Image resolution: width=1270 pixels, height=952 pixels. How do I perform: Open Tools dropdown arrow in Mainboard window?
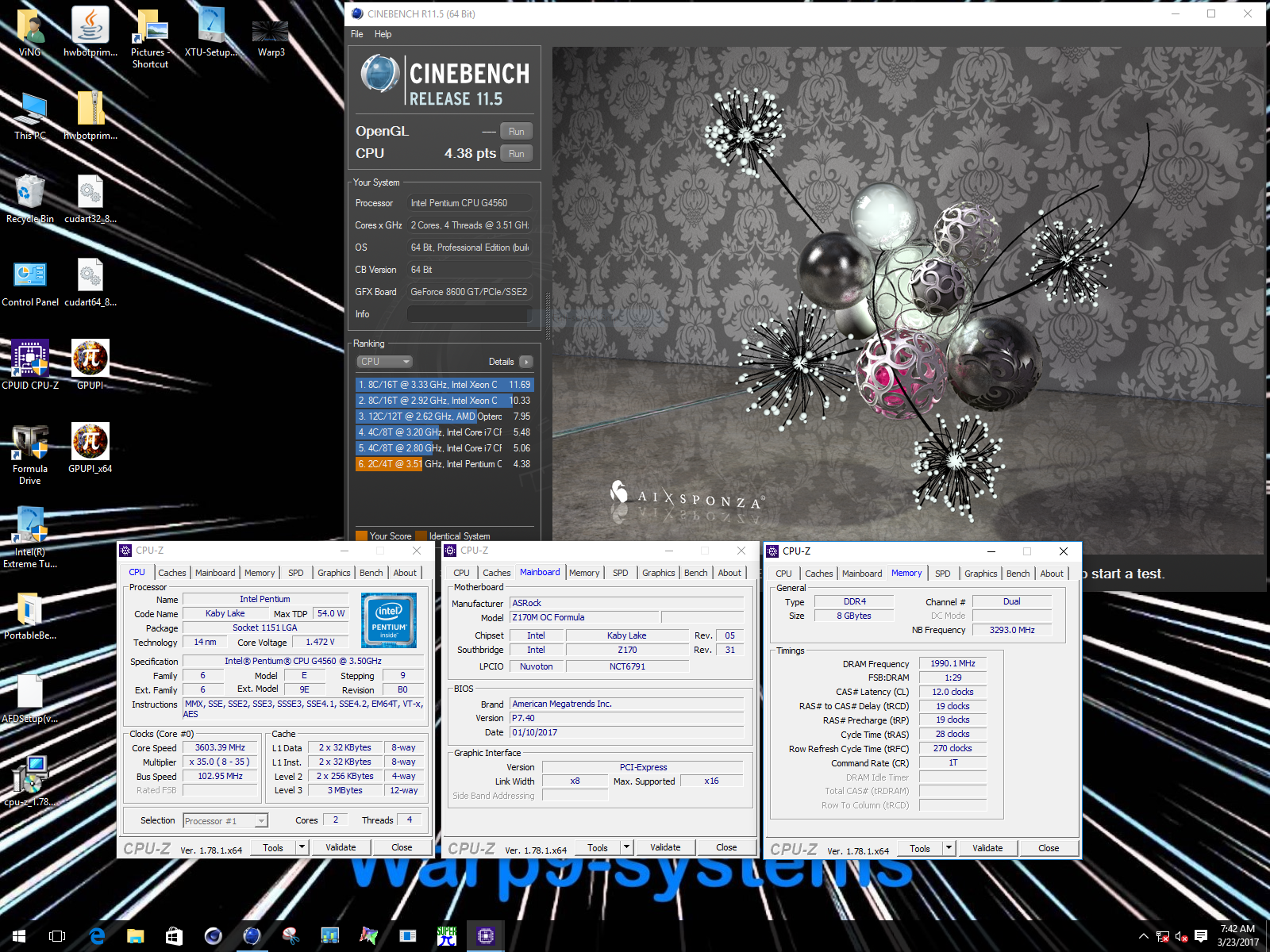point(626,847)
